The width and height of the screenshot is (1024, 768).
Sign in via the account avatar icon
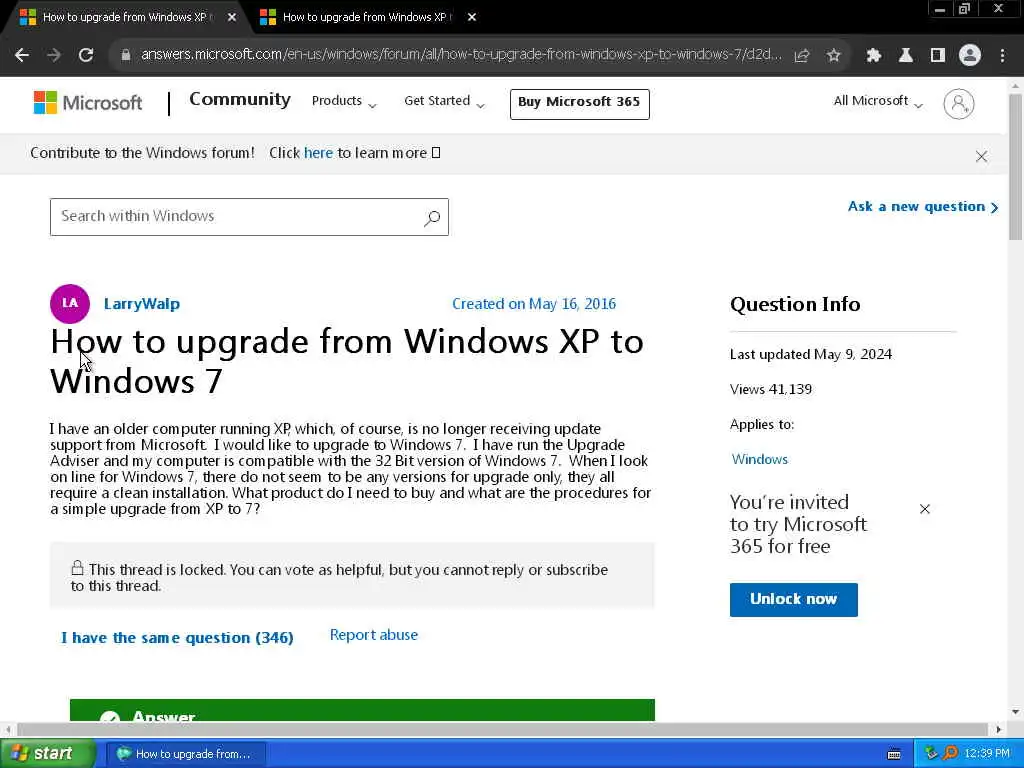coord(959,104)
